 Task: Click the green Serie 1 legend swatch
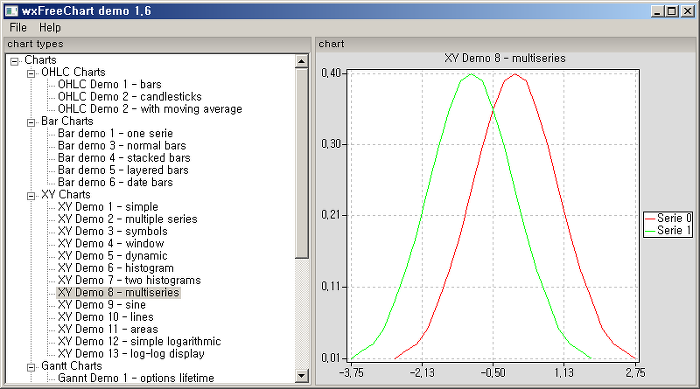(x=650, y=231)
